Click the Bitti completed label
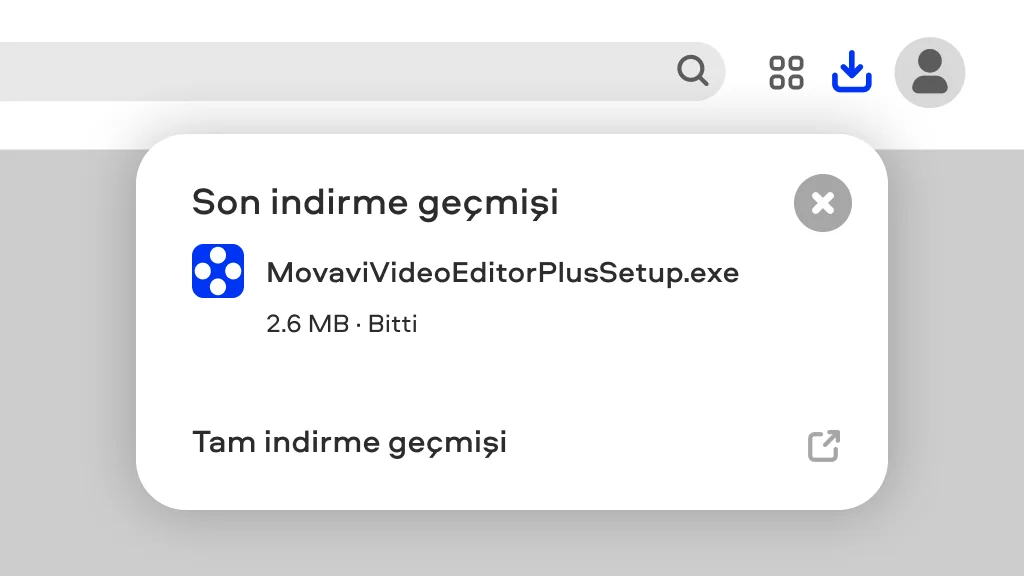 pyautogui.click(x=392, y=324)
